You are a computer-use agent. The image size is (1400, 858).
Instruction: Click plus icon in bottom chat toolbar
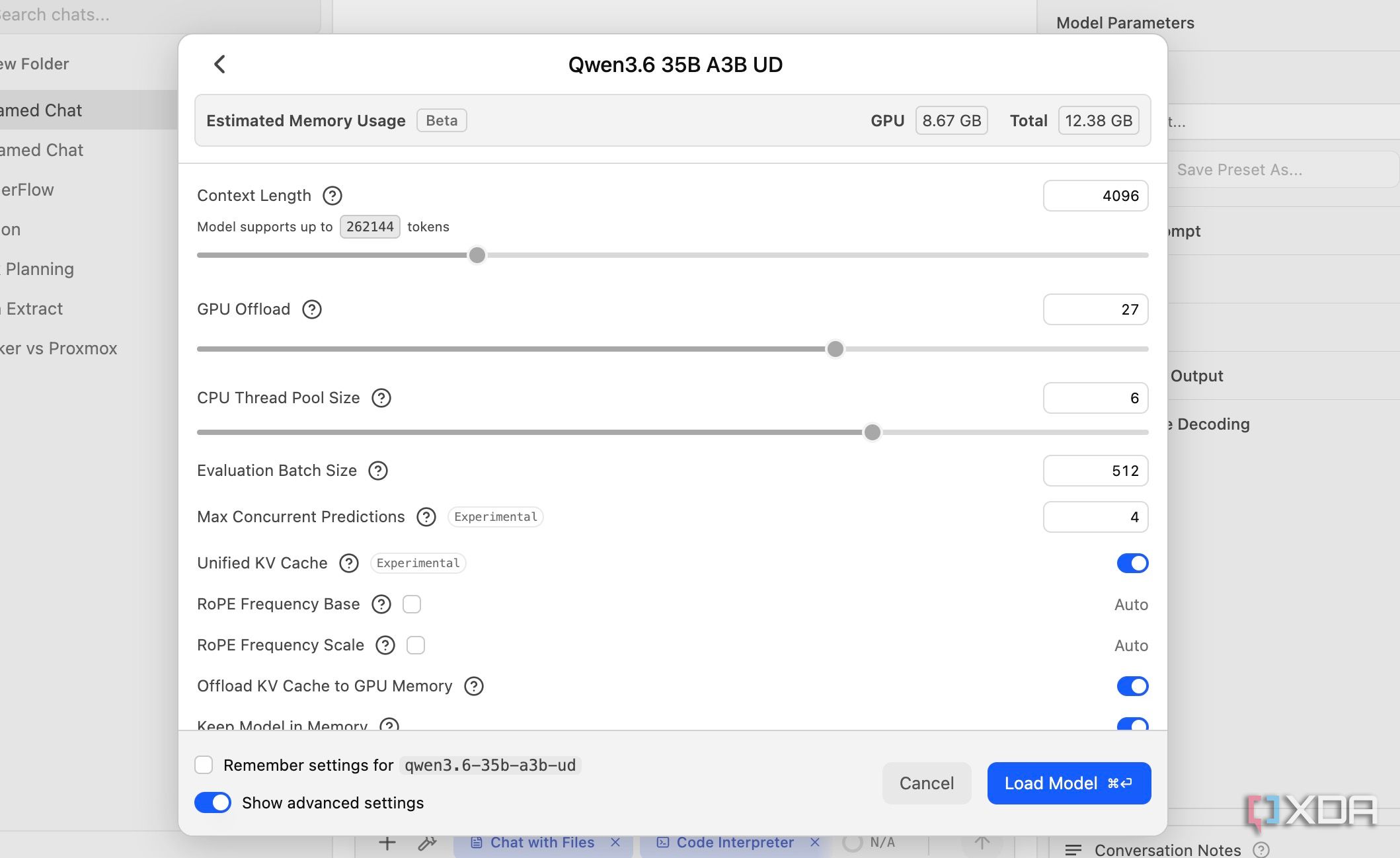click(387, 843)
